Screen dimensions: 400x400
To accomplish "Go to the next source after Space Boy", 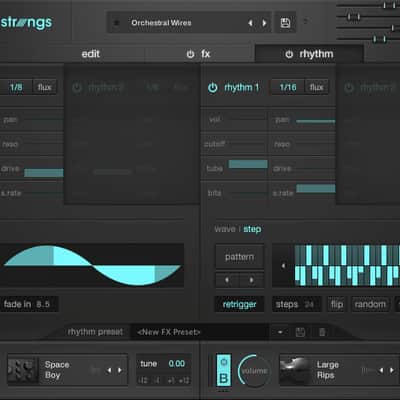I will [120, 370].
